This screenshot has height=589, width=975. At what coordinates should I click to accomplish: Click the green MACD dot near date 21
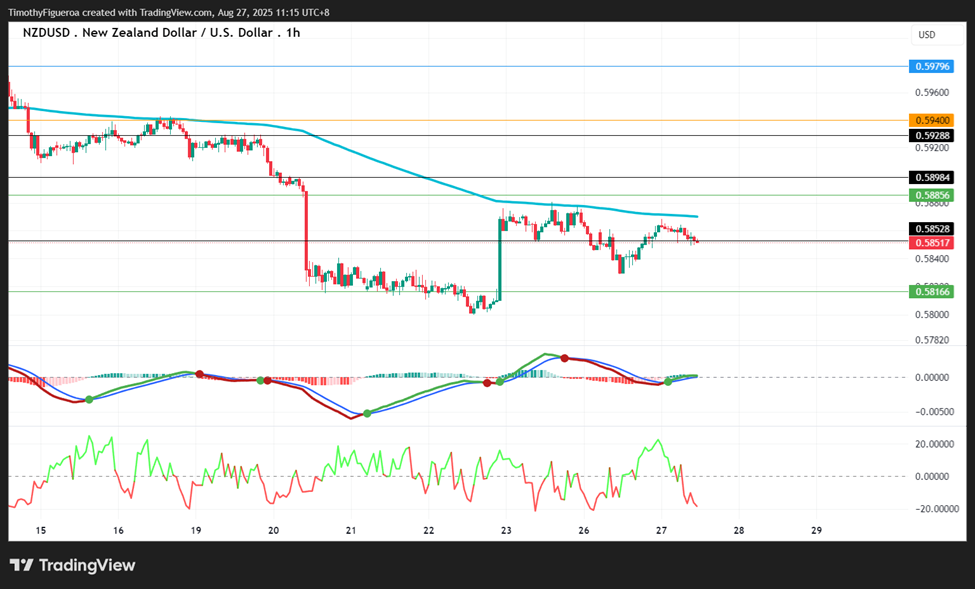pos(367,414)
